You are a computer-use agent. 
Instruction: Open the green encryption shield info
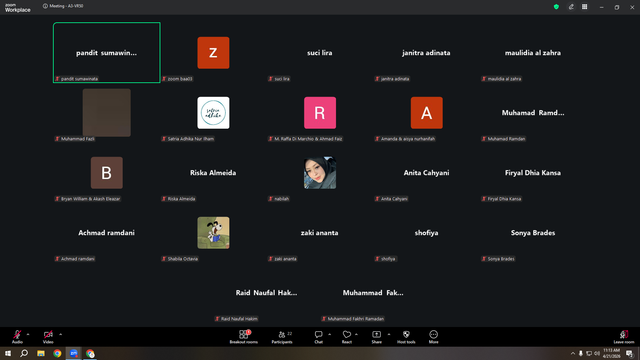pyautogui.click(x=556, y=7)
